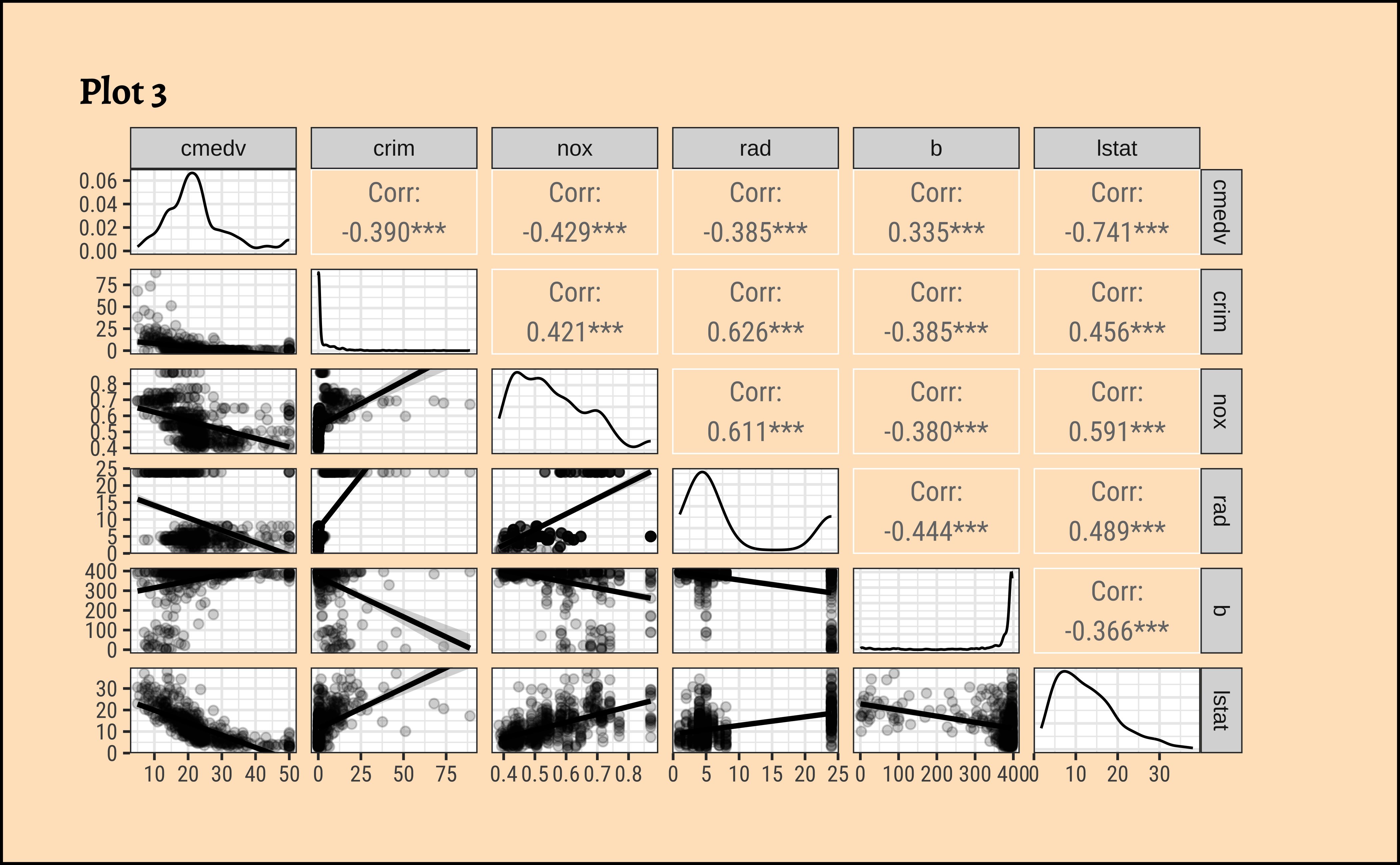The height and width of the screenshot is (865, 1400).
Task: Click the nox column header strip
Action: (x=574, y=148)
